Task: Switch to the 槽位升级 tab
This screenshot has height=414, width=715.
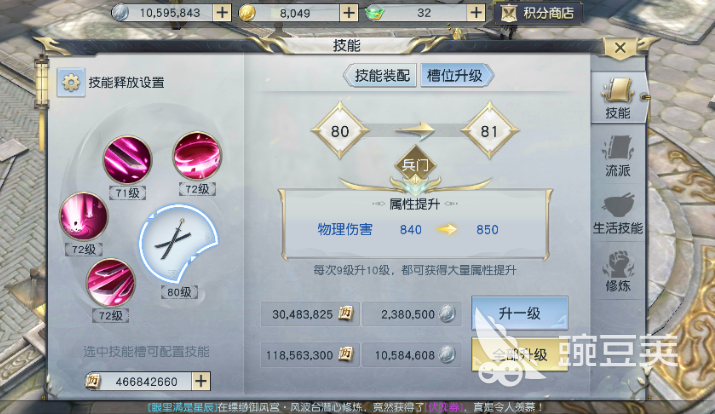Action: pyautogui.click(x=456, y=75)
